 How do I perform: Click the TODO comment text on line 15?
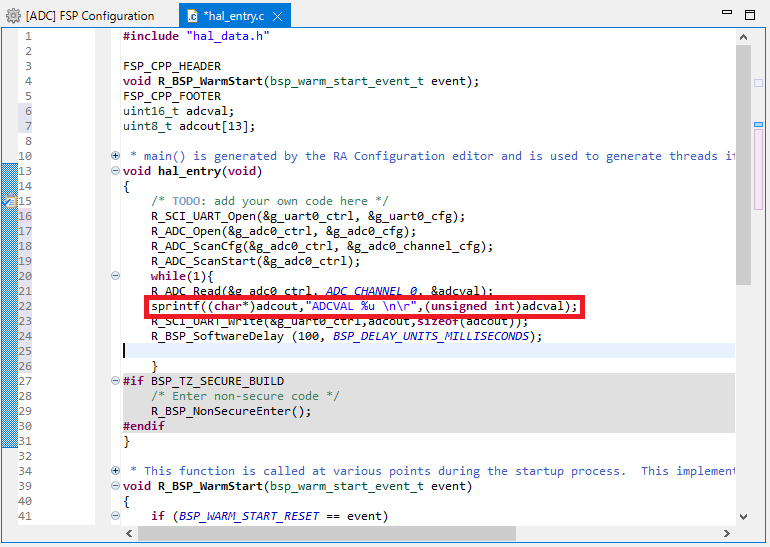[270, 201]
